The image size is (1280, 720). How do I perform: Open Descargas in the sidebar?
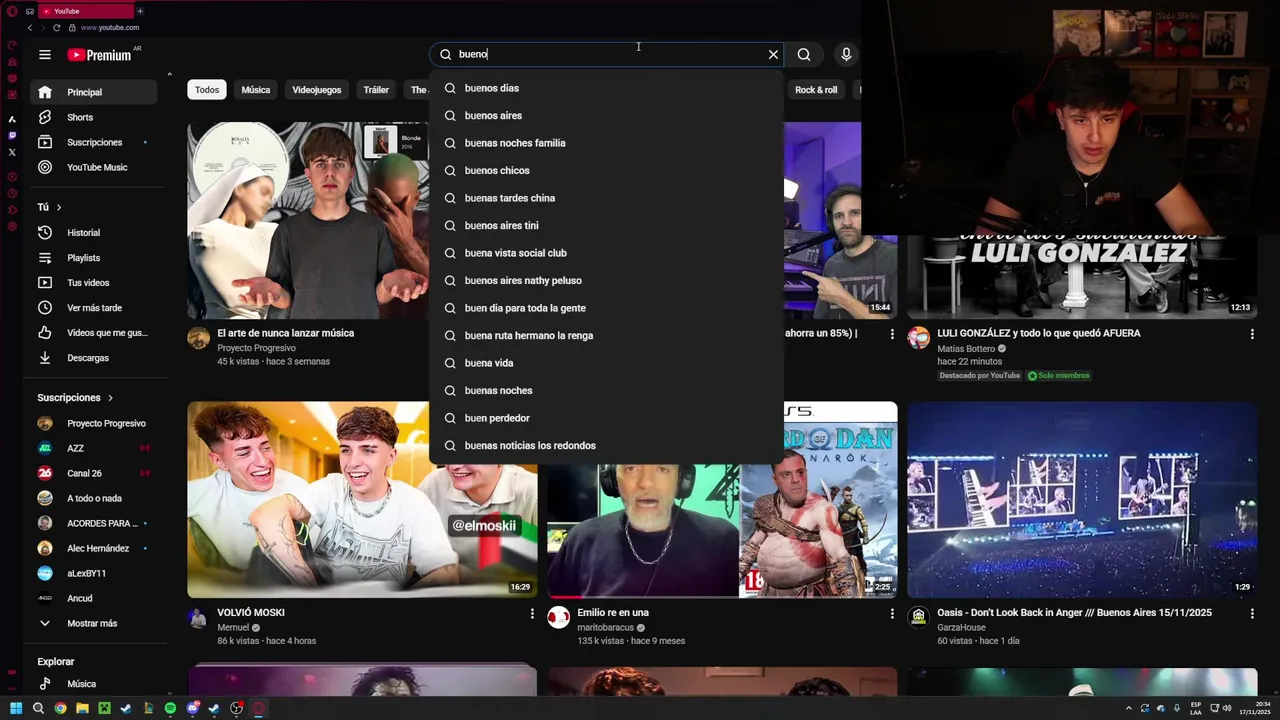(x=94, y=358)
